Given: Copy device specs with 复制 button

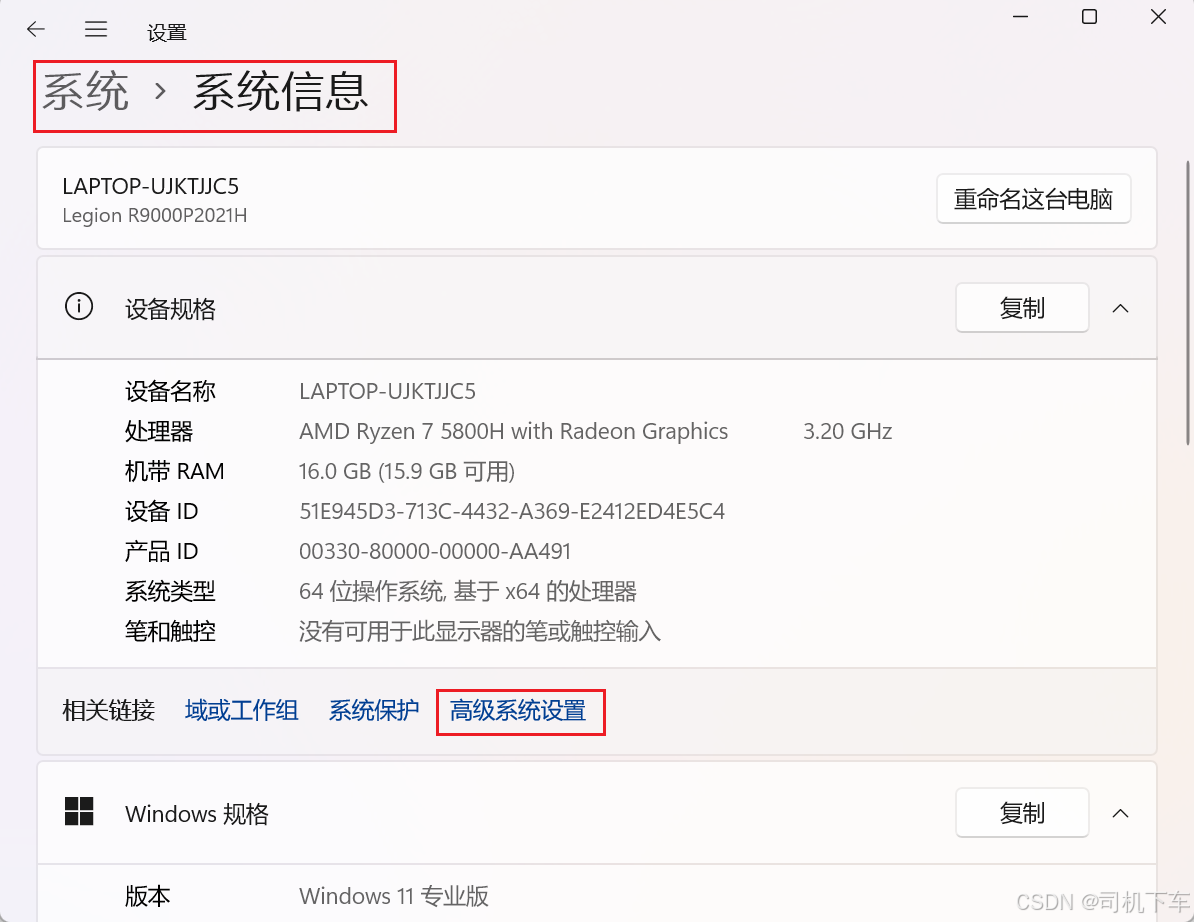Looking at the screenshot, I should click(1022, 308).
